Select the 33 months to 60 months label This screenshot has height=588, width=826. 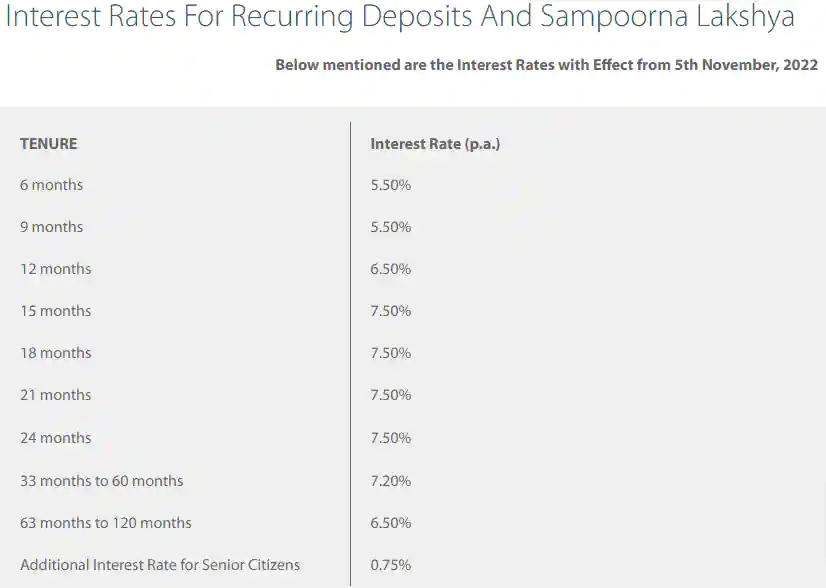point(101,481)
